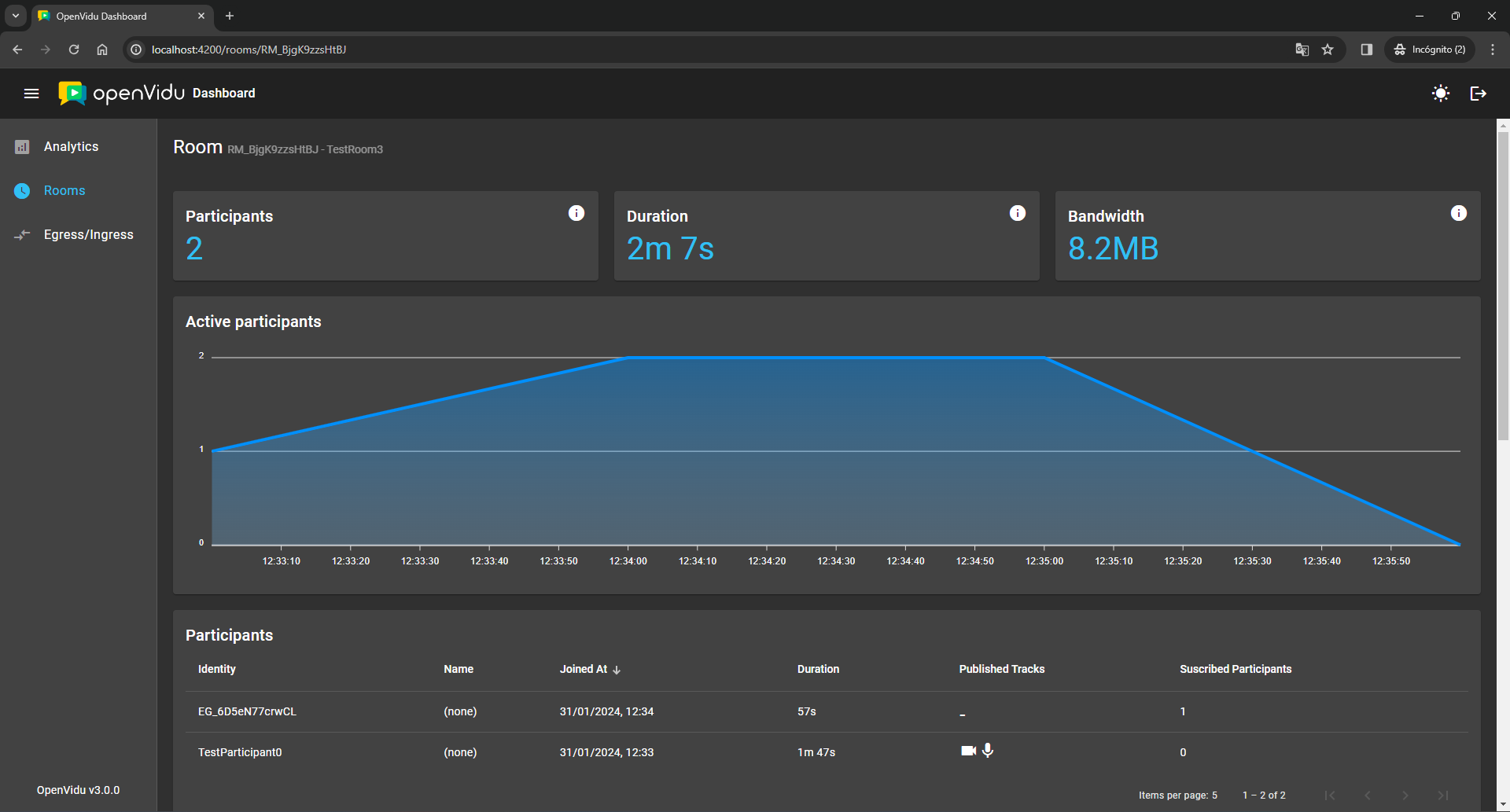Show info for Duration card

(1017, 213)
